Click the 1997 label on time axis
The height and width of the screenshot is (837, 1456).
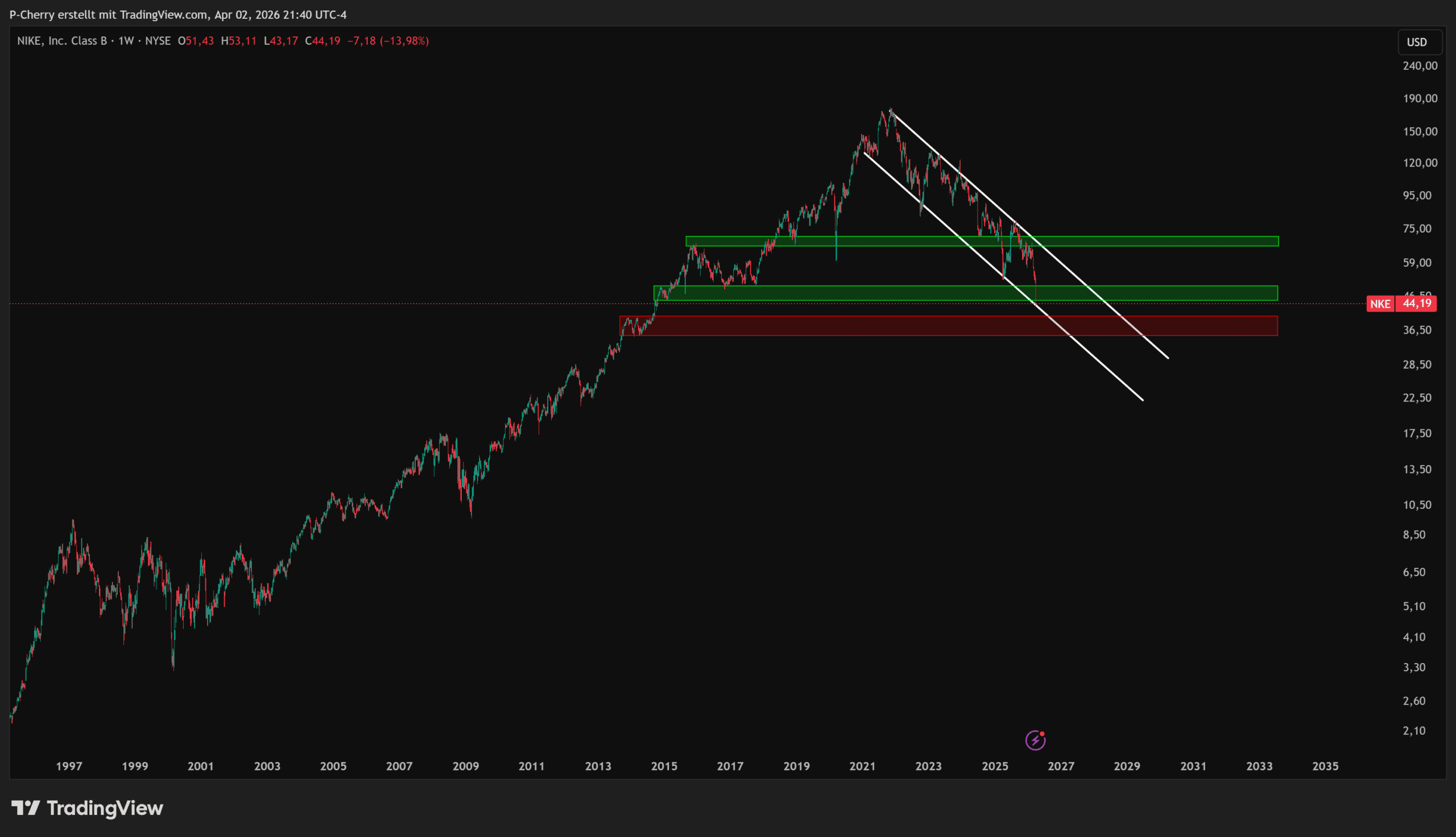click(x=69, y=766)
